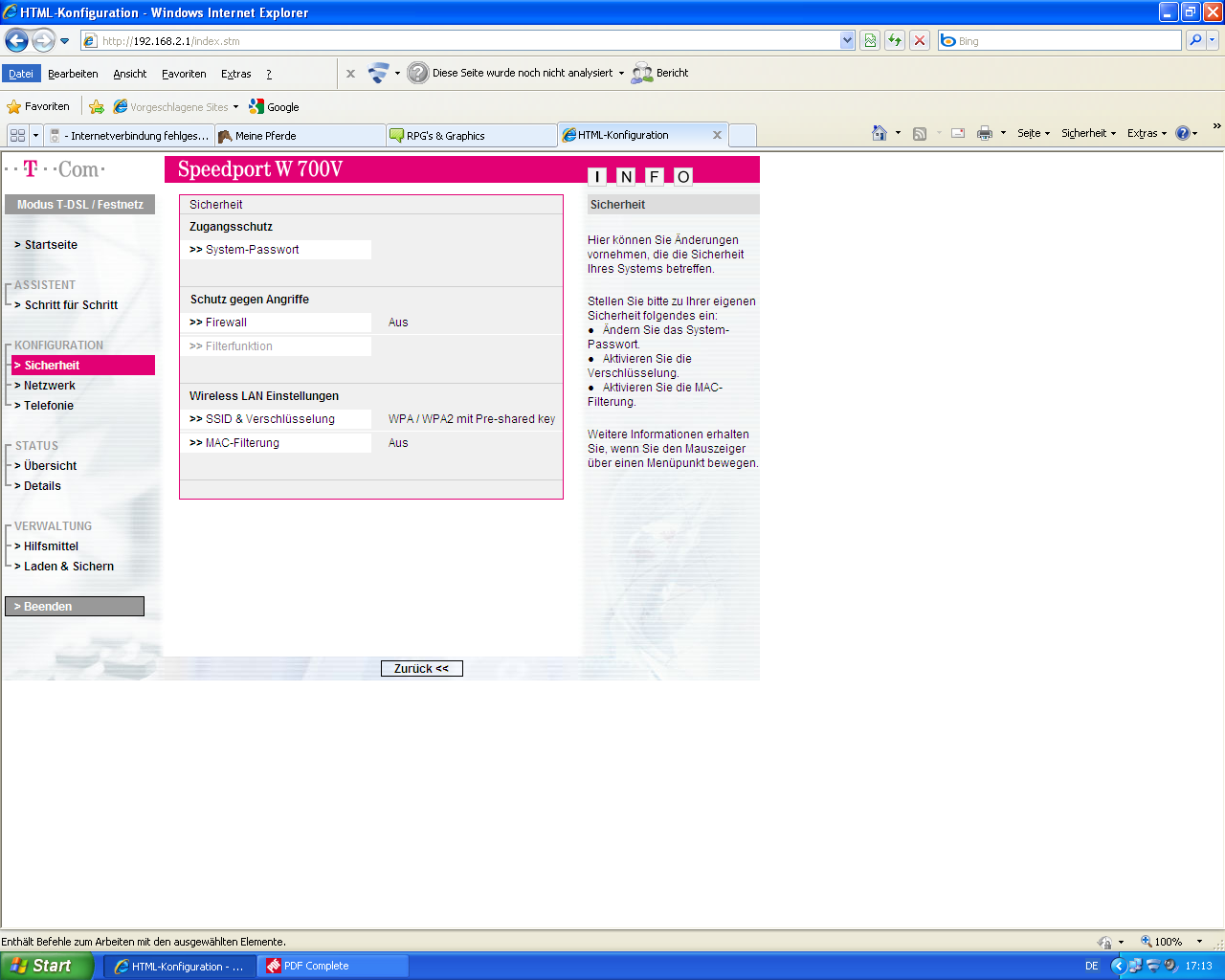Click the Windows Start button
Screen dimensions: 1225x980
pyautogui.click(x=47, y=966)
